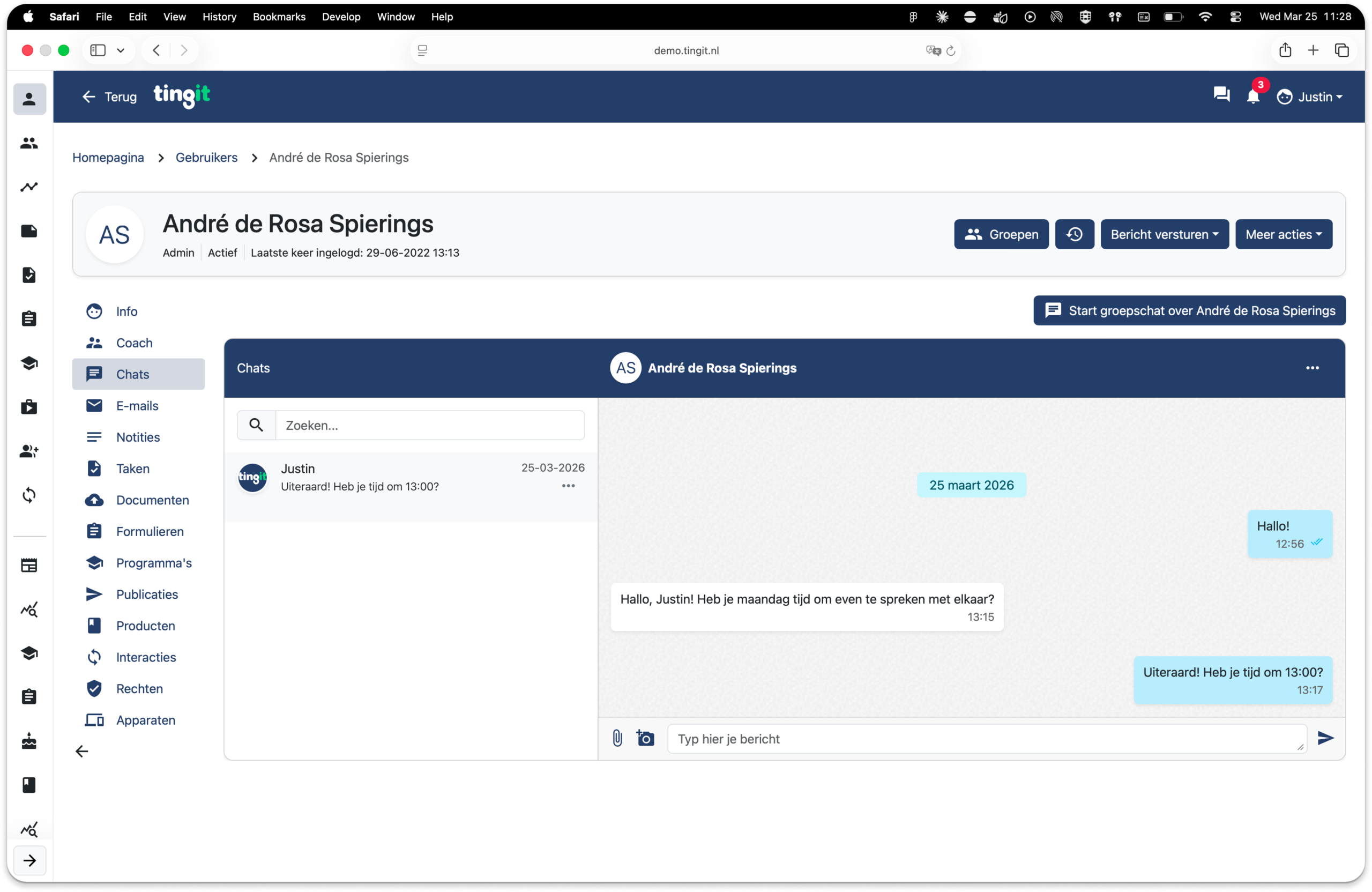This screenshot has width=1372, height=892.
Task: Click the AS avatar in chat header
Action: pyautogui.click(x=626, y=368)
